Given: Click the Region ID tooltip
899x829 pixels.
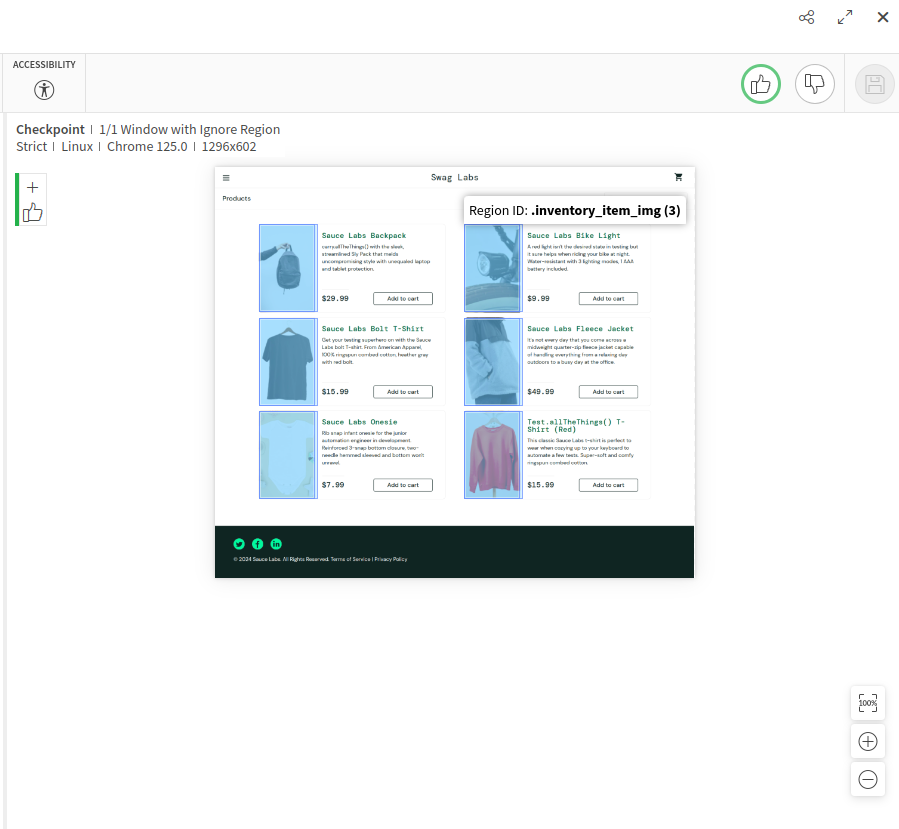Looking at the screenshot, I should [x=574, y=210].
